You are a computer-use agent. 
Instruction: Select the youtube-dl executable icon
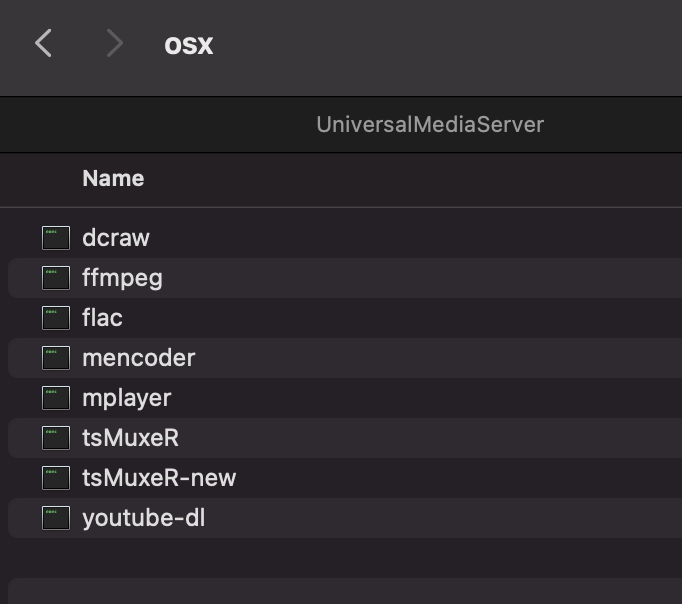[56, 518]
